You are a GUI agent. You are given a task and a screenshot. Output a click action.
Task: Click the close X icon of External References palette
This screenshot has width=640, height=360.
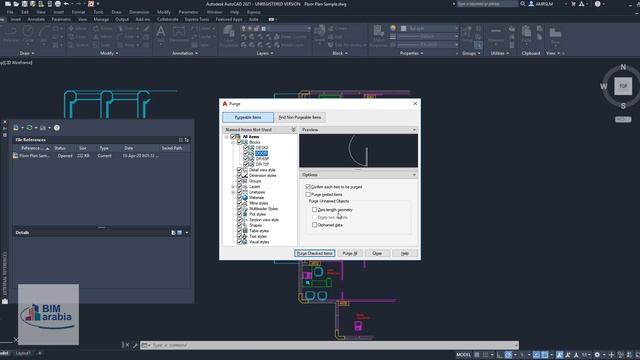point(5,122)
